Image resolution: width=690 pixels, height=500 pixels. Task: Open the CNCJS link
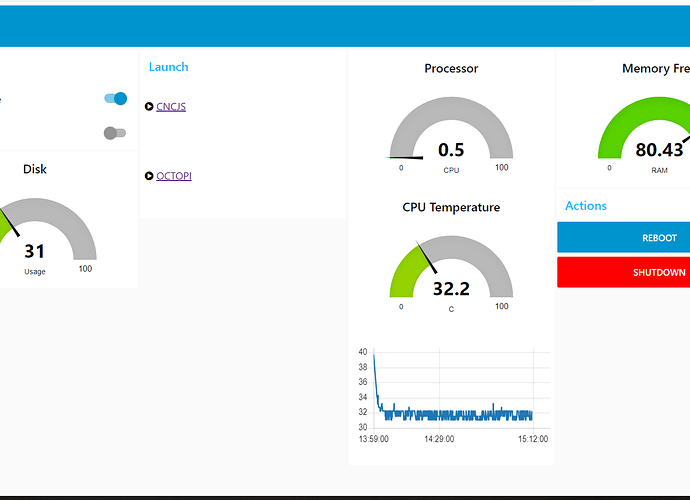pos(171,106)
